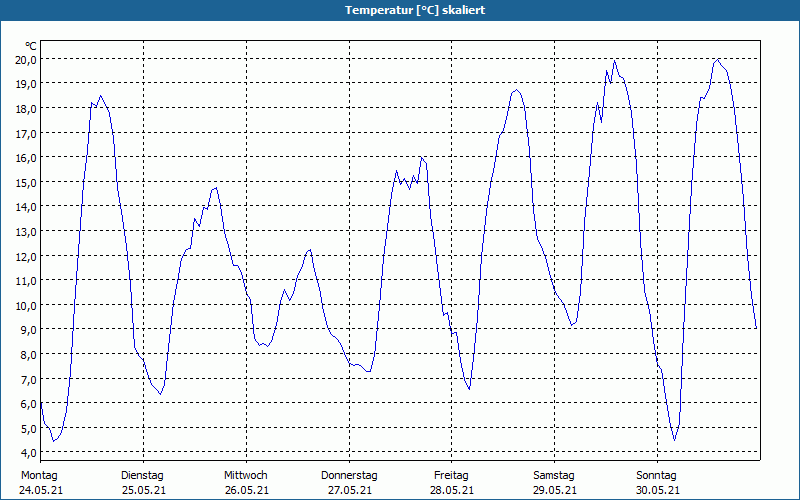Click the 27.05.21 date label
Image resolution: width=800 pixels, height=500 pixels.
coord(349,490)
